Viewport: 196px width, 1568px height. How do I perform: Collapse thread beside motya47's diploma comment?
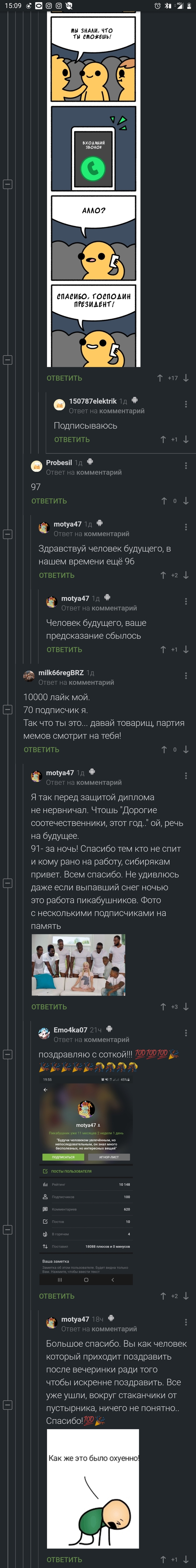coord(8,883)
